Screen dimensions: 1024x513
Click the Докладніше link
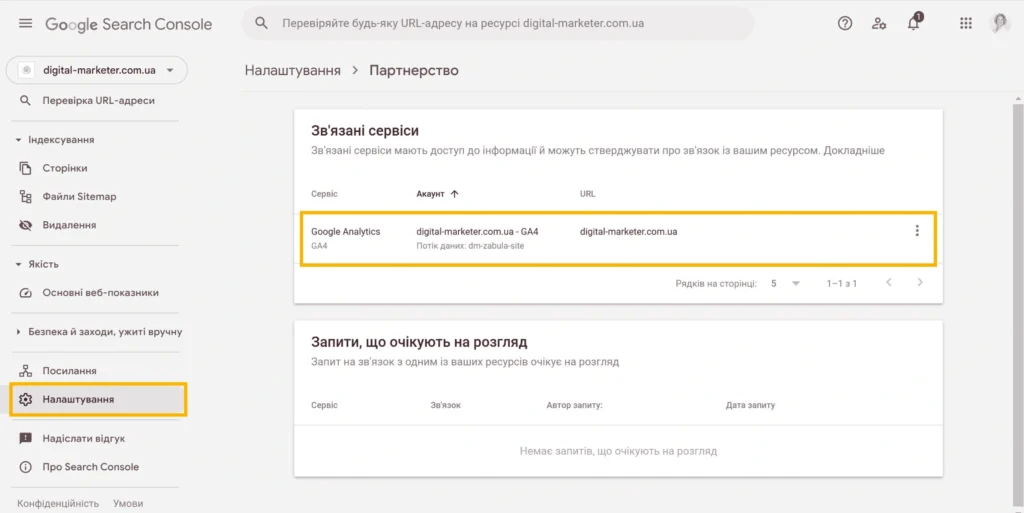854,151
